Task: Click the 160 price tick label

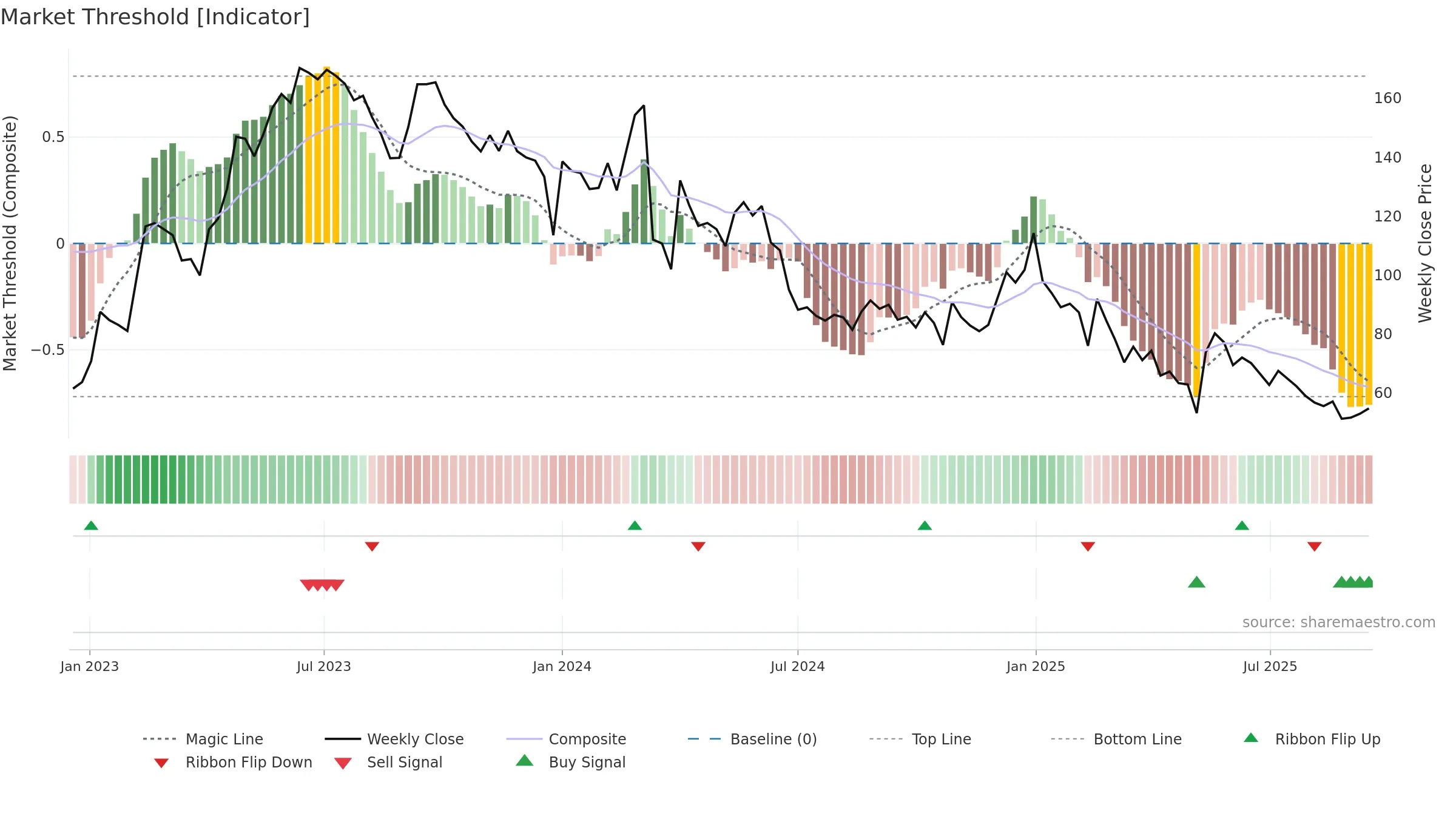Action: click(1388, 98)
